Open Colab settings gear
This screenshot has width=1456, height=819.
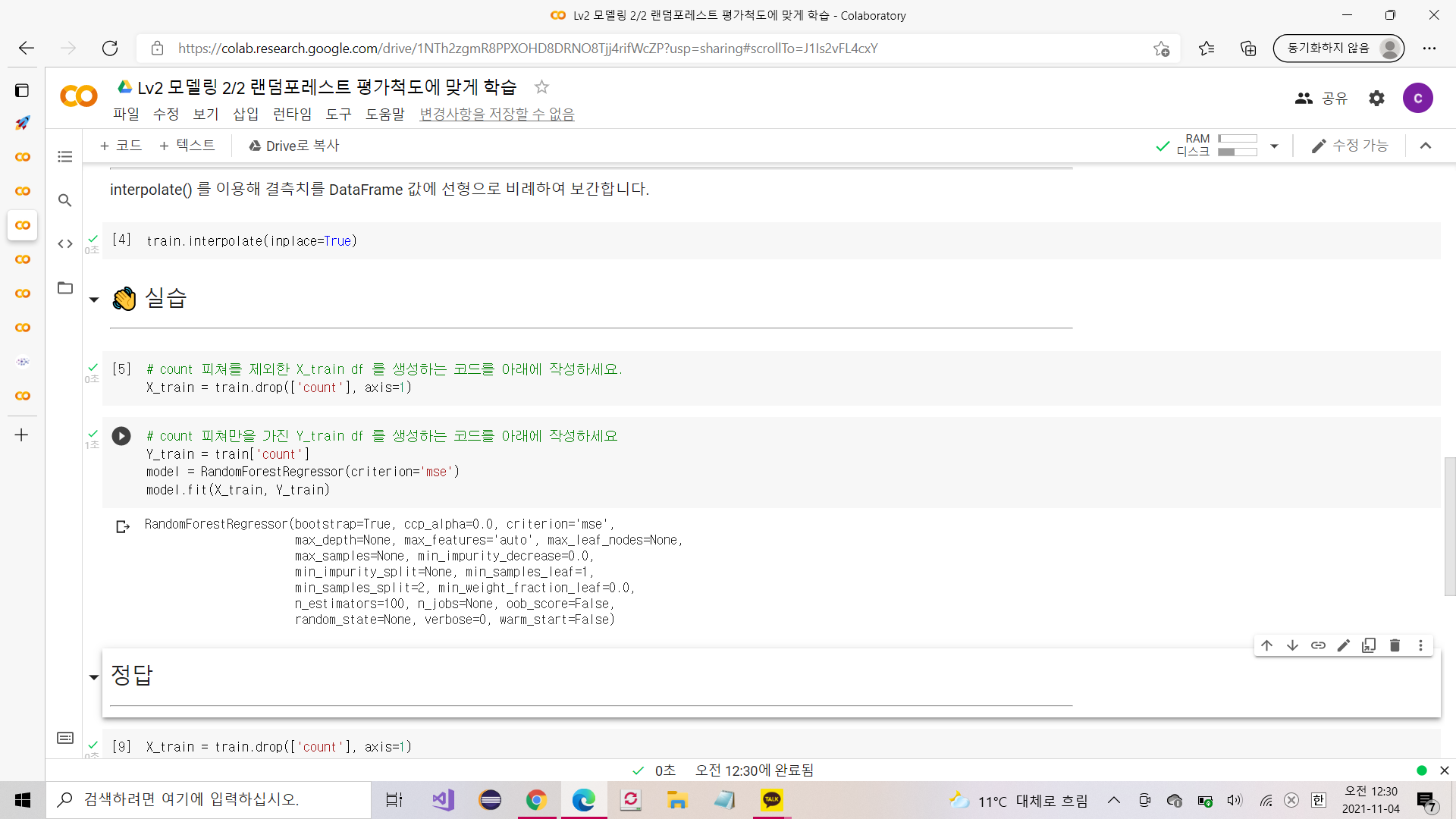point(1376,98)
